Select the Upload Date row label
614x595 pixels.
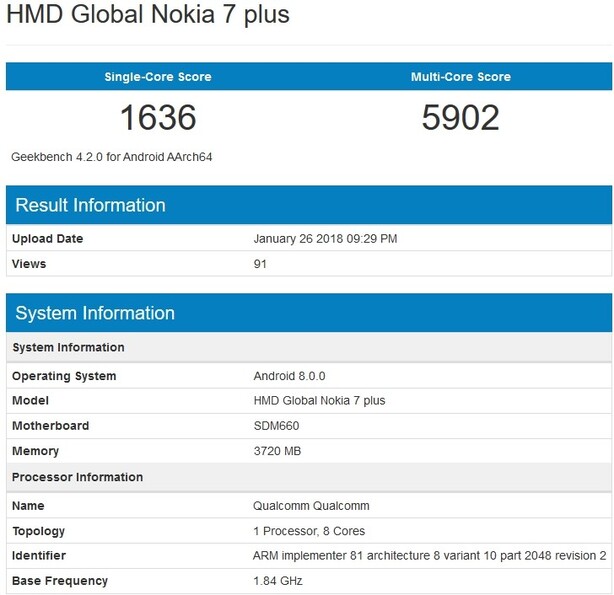pos(47,239)
